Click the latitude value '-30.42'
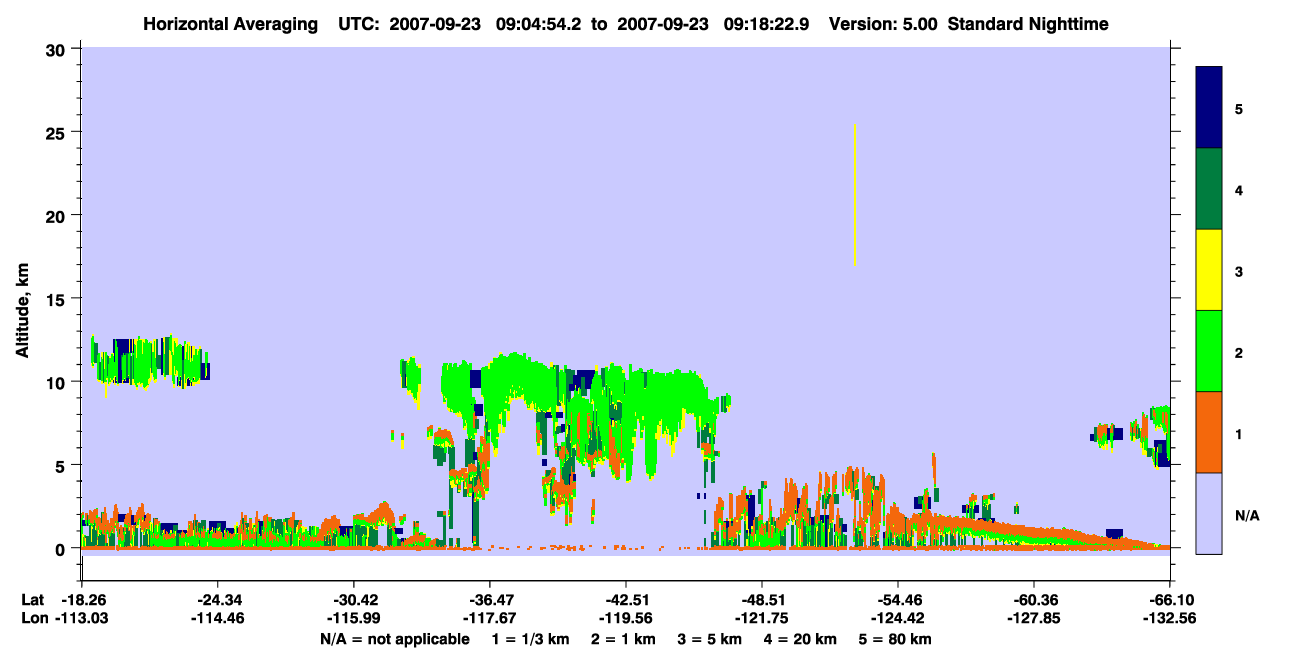This screenshot has height=667, width=1300. 354,600
